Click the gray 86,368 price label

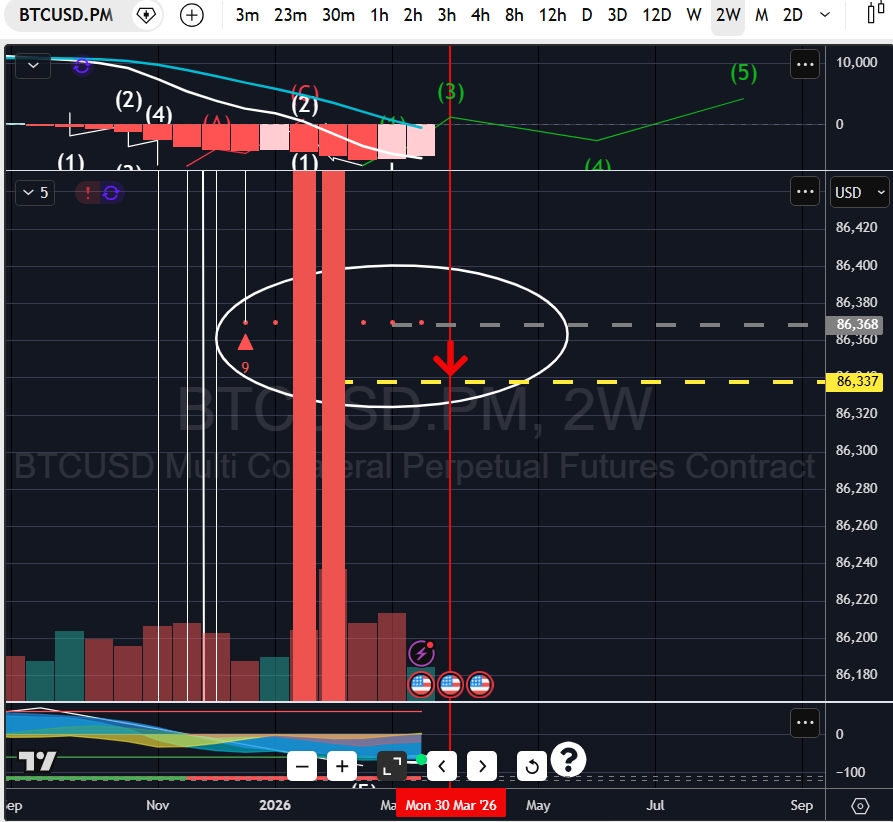point(854,325)
